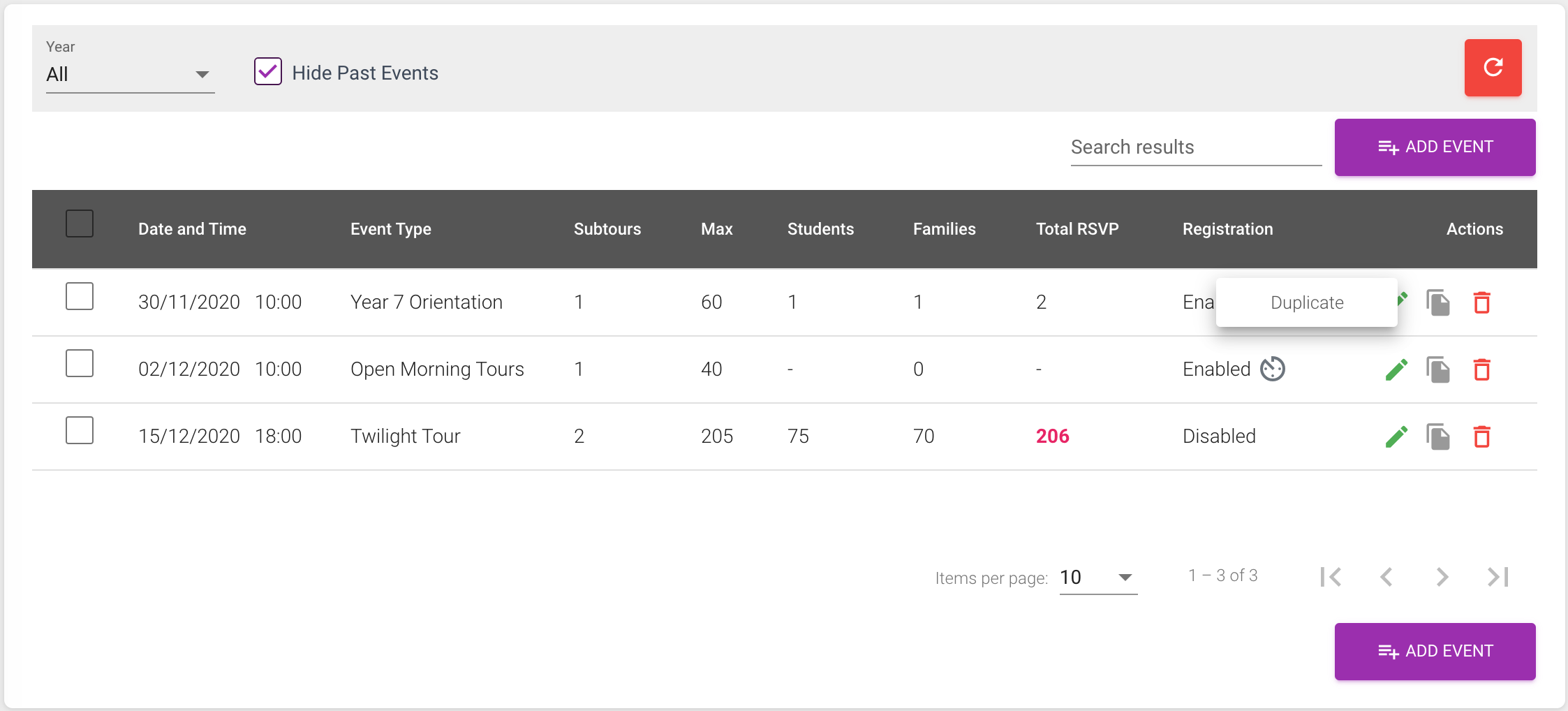
Task: Open the Year filter dropdown
Action: coord(129,73)
